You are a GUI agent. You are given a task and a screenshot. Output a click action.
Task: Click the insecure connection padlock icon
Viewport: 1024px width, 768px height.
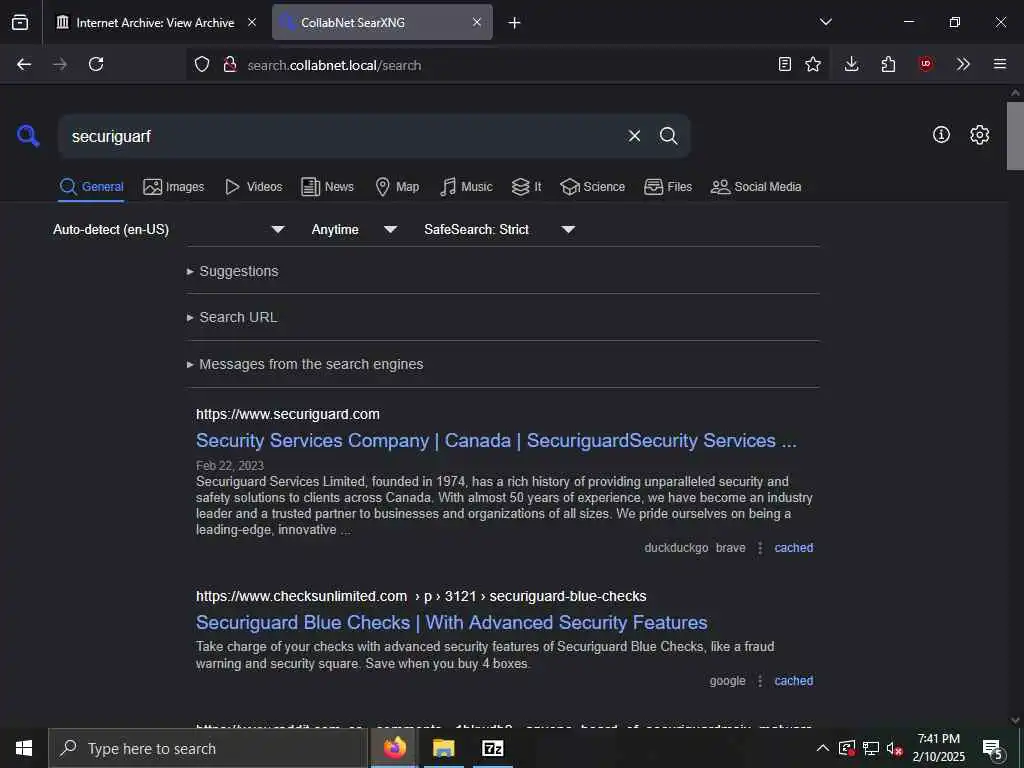(229, 65)
